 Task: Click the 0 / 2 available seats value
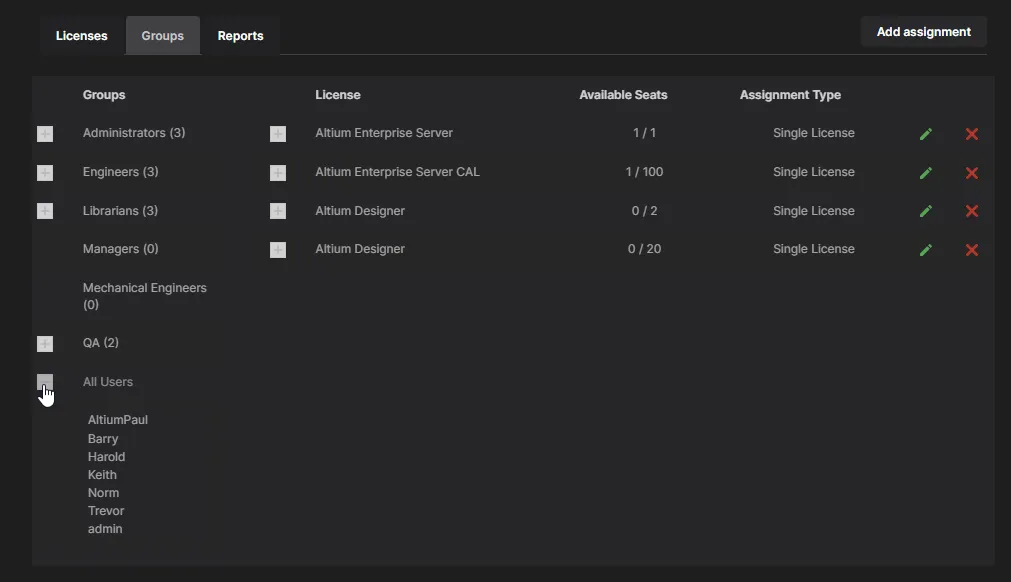(x=644, y=211)
